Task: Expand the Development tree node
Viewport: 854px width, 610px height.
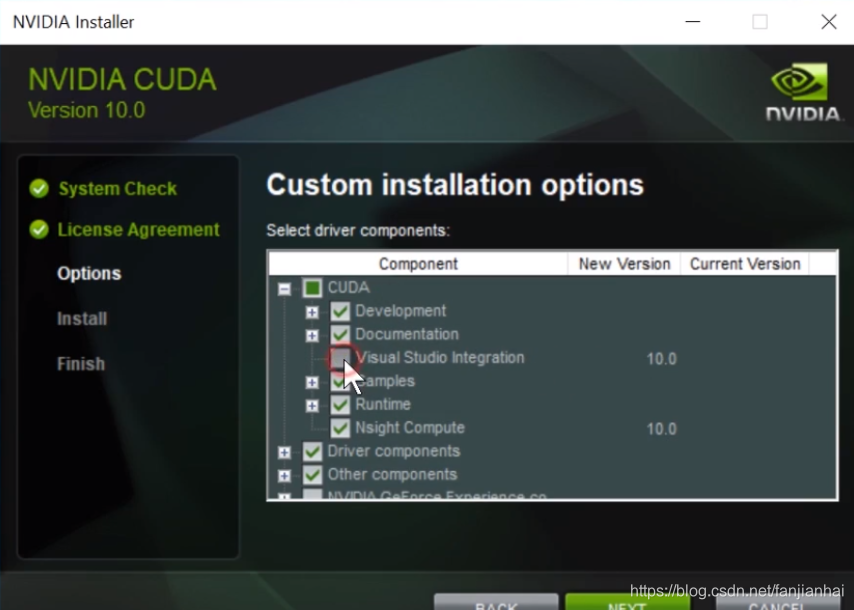Action: click(x=312, y=312)
